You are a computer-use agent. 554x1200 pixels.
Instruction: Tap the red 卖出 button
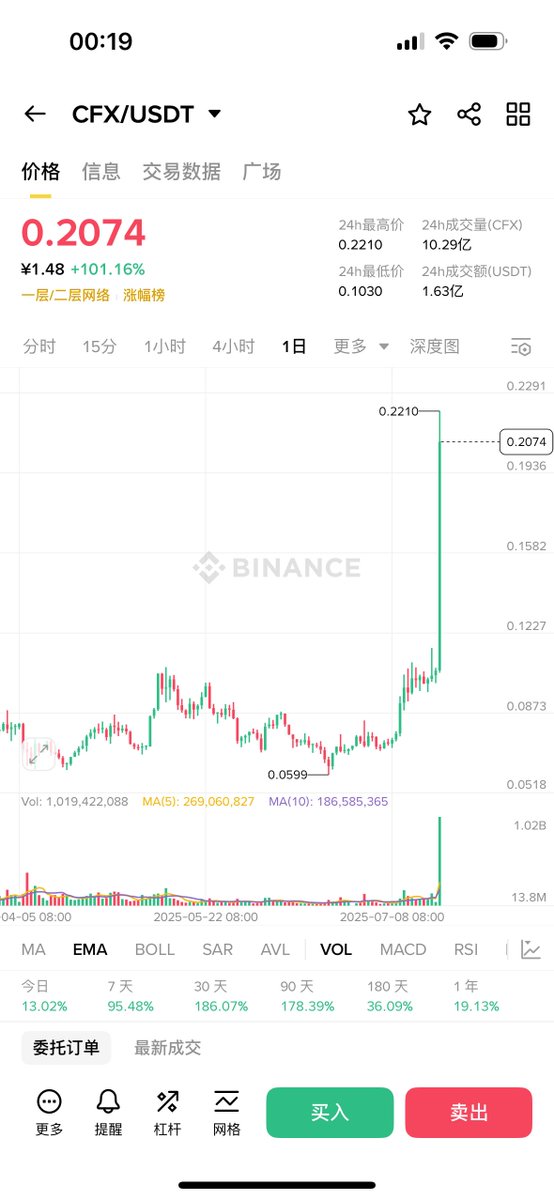[x=469, y=1113]
